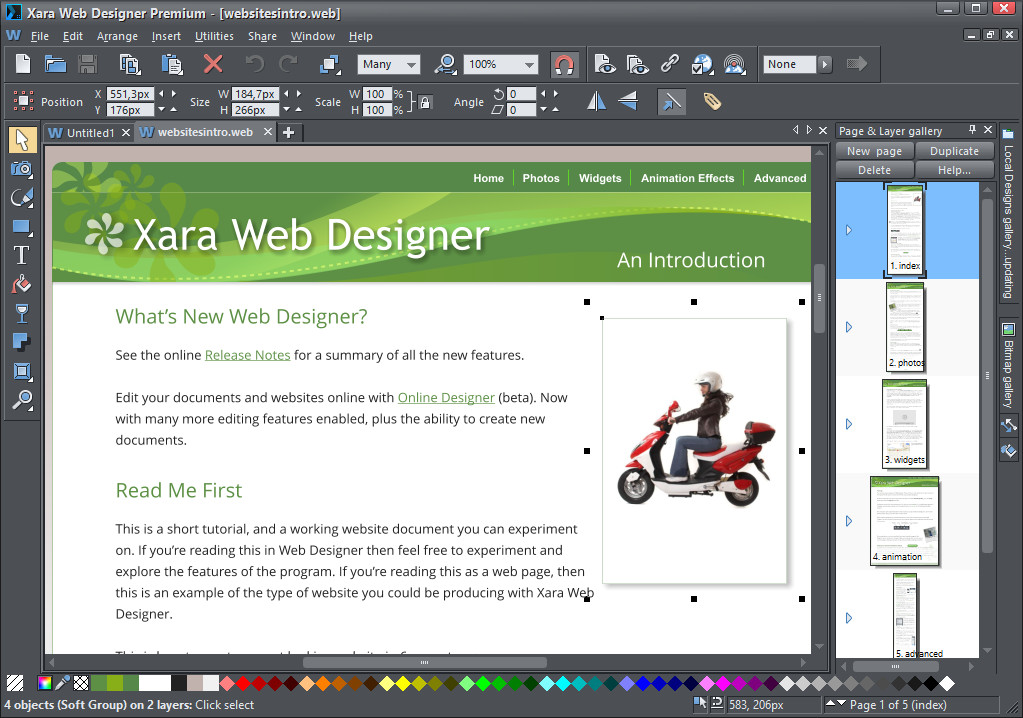Expand layers of 2. photos page

click(x=849, y=327)
